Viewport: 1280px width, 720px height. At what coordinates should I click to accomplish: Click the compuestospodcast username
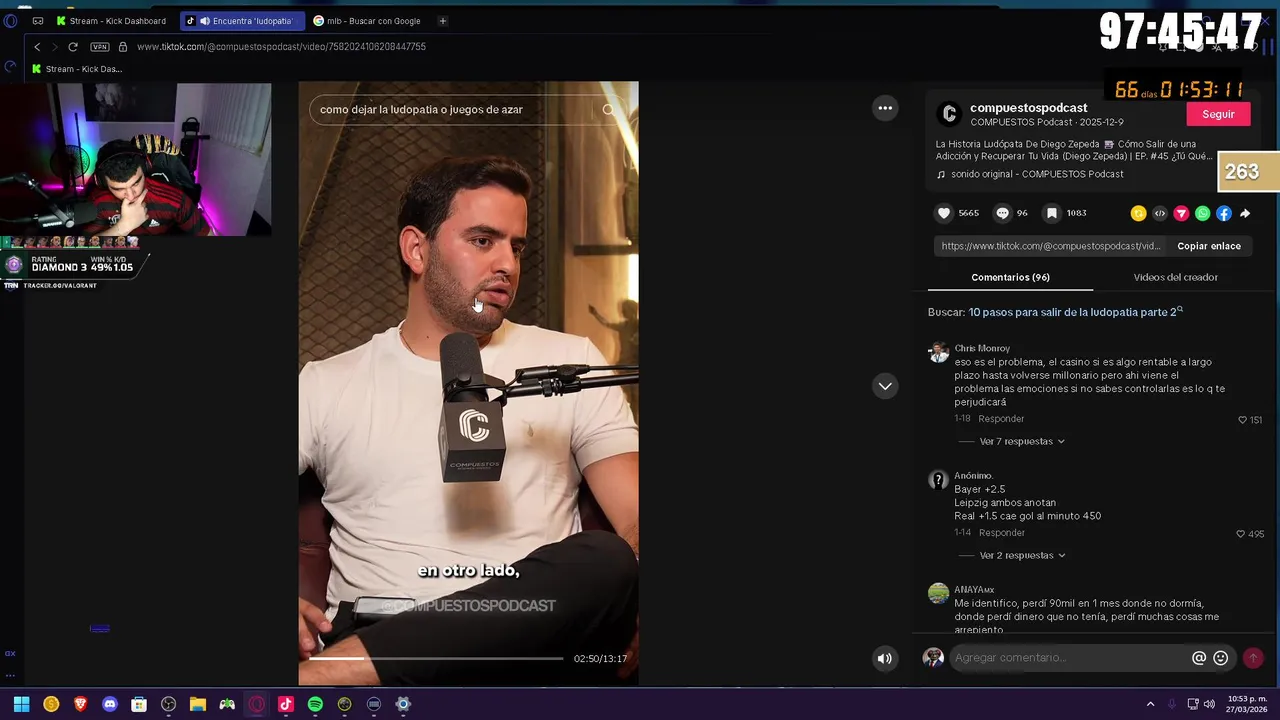1028,108
